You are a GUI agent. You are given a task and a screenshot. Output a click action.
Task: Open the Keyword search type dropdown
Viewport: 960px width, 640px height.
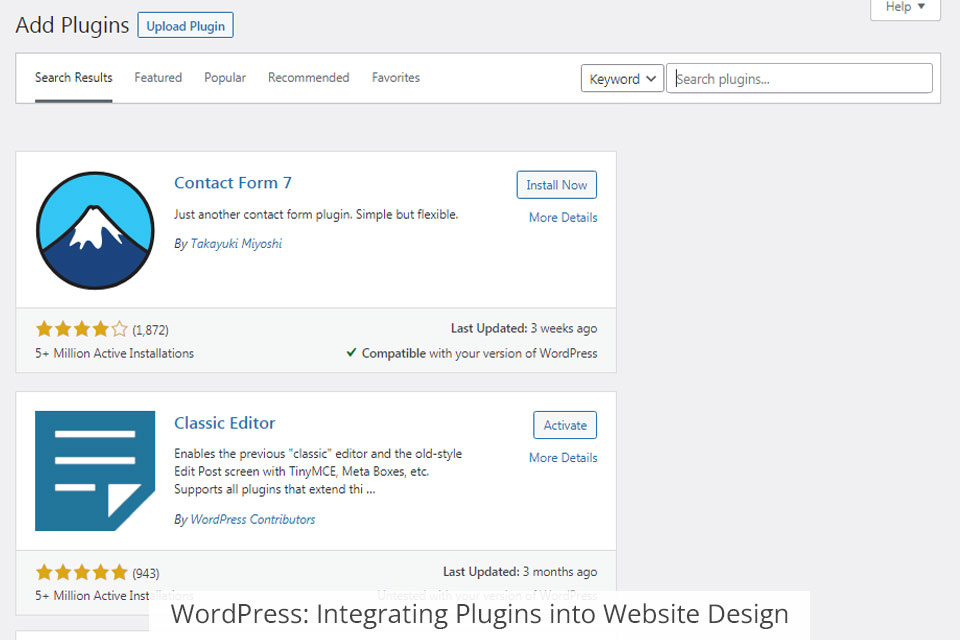[622, 79]
